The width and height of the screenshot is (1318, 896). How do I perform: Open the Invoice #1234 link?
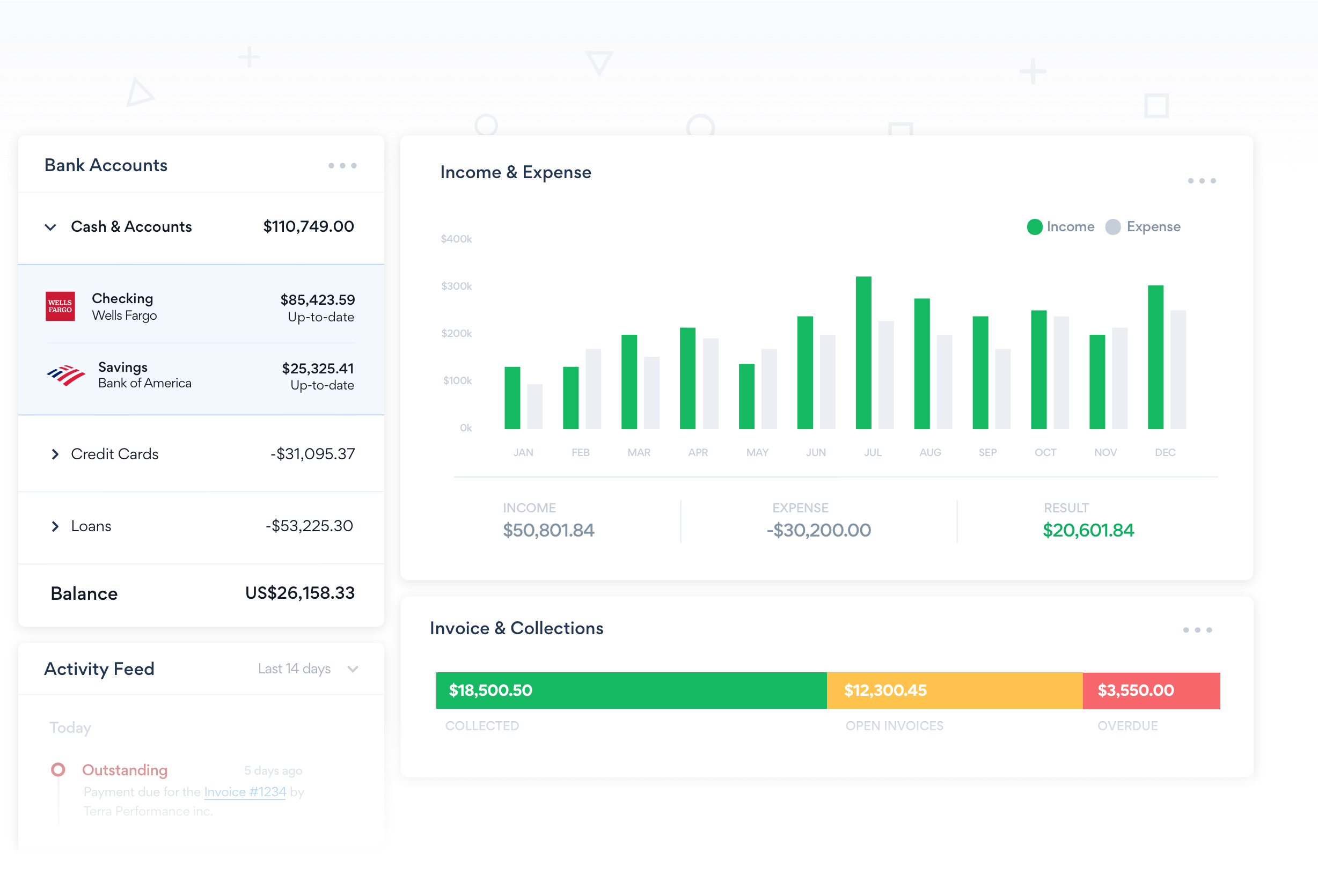(245, 792)
